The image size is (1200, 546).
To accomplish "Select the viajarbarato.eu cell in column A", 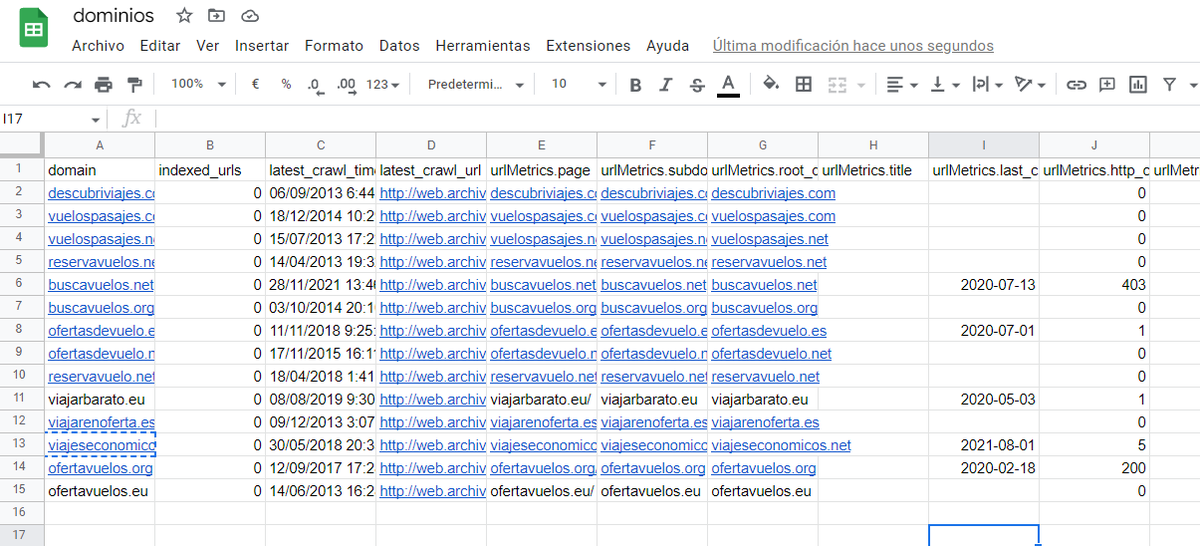I will pos(100,399).
